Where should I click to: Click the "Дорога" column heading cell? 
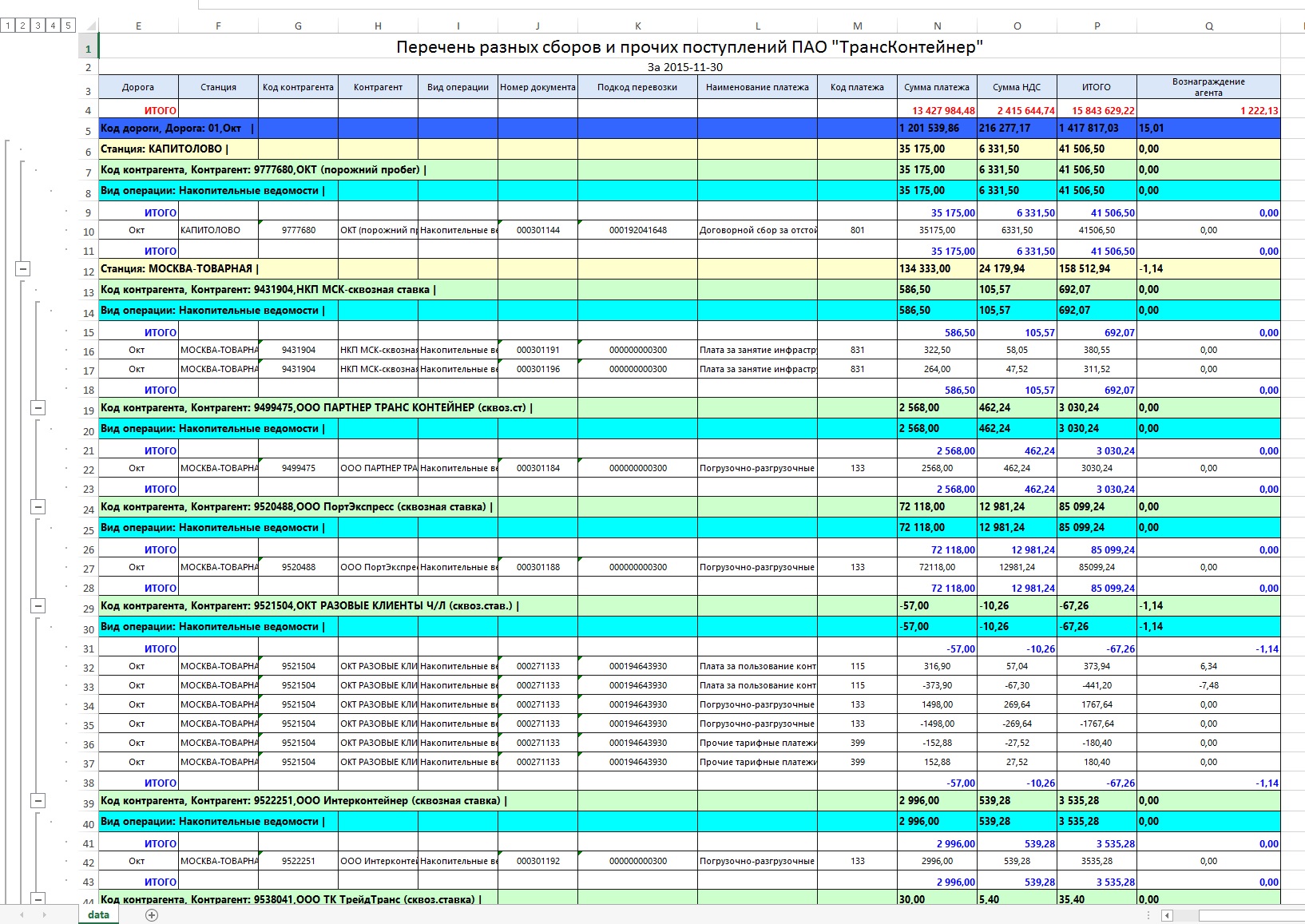click(x=138, y=87)
